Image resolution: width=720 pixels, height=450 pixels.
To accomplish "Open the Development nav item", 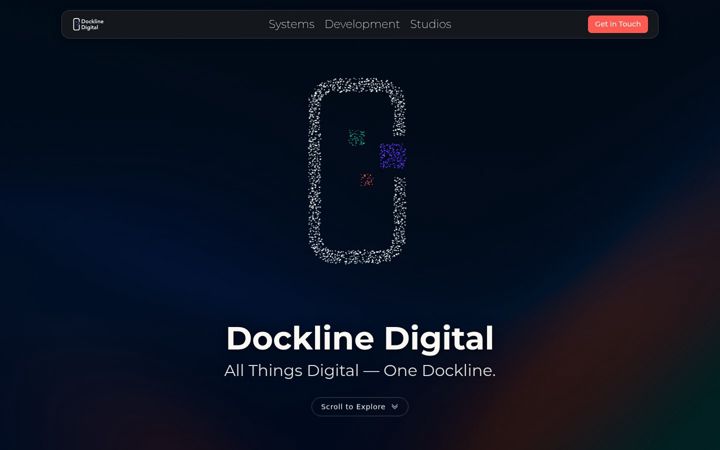I will pyautogui.click(x=362, y=24).
